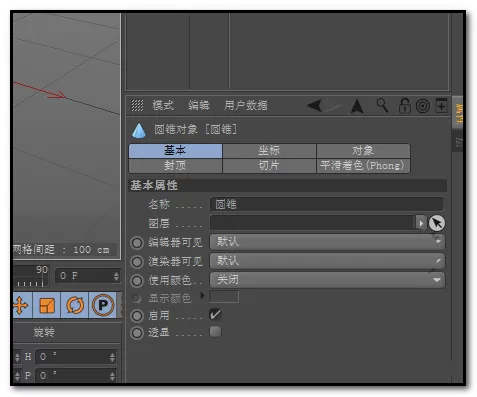The image size is (477, 397).
Task: Click the timeline ruler at frame 90
Action: pyautogui.click(x=42, y=276)
